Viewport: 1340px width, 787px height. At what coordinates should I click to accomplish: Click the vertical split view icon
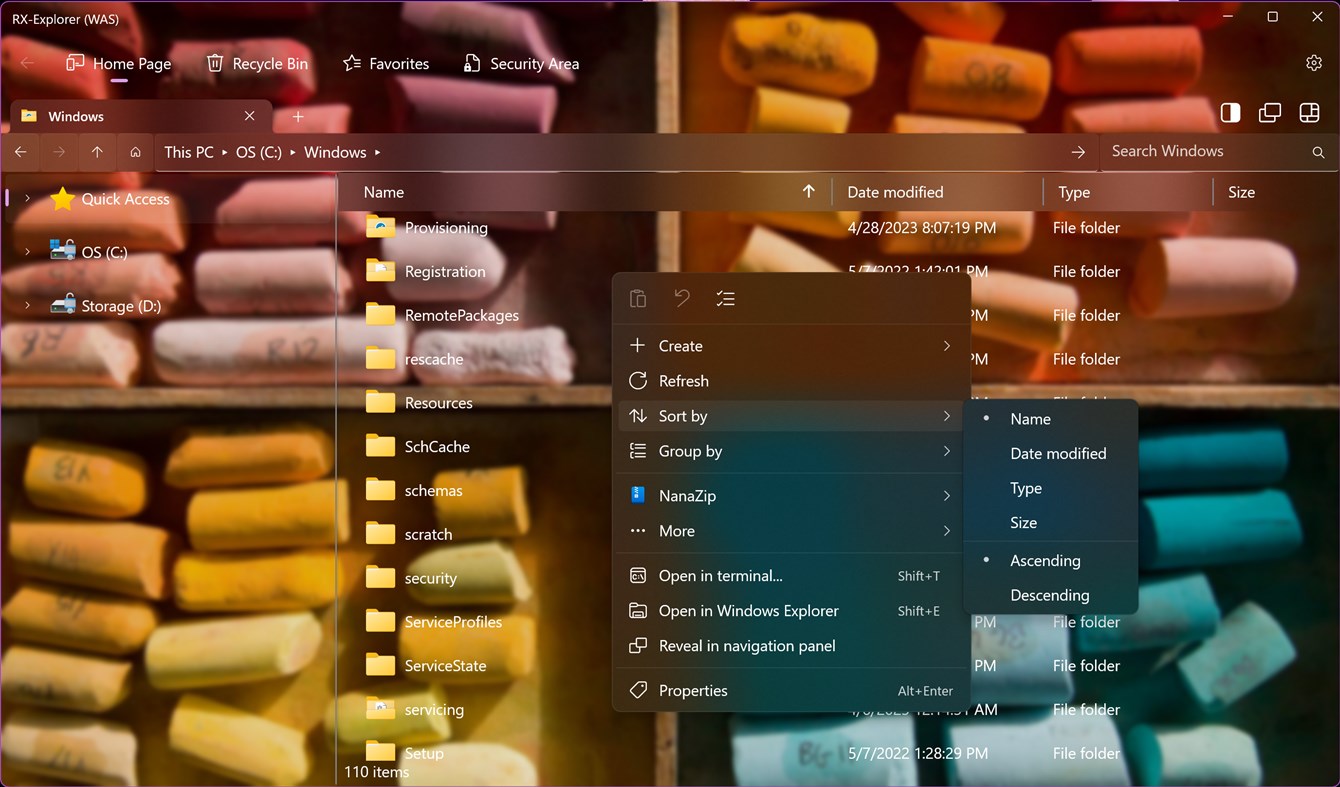point(1230,113)
